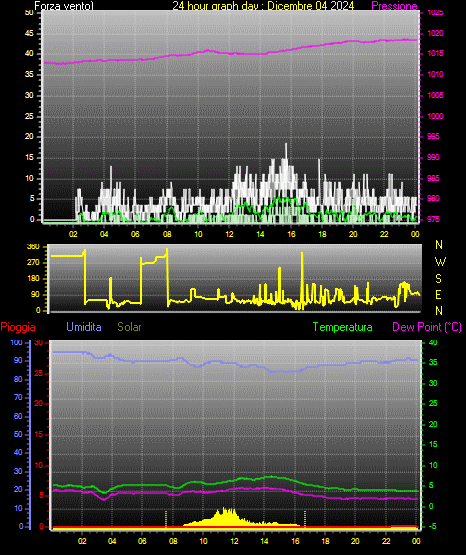The image size is (466, 555).
Task: Click the Pressione legend label
Action: 394,6
